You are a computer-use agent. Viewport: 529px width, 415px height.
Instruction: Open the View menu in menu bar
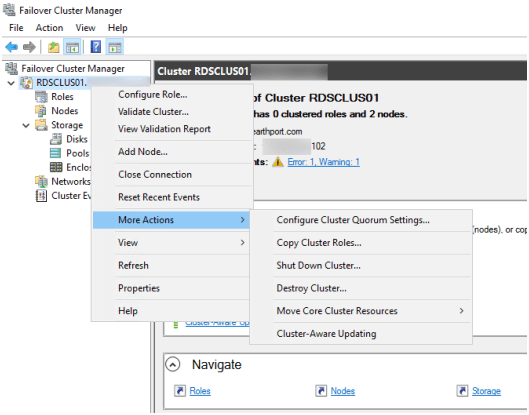pyautogui.click(x=85, y=28)
